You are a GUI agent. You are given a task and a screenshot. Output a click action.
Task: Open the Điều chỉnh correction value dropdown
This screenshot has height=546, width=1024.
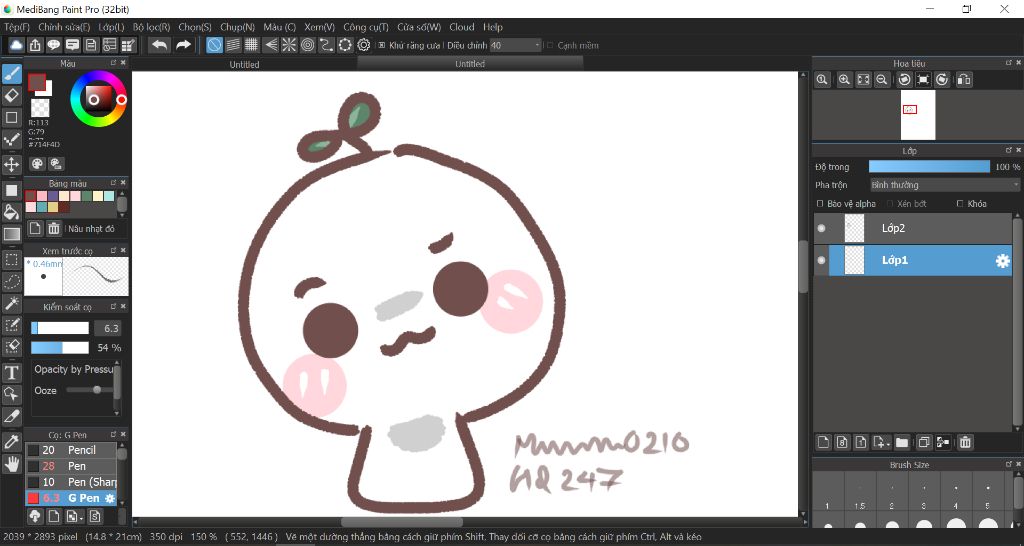point(516,45)
